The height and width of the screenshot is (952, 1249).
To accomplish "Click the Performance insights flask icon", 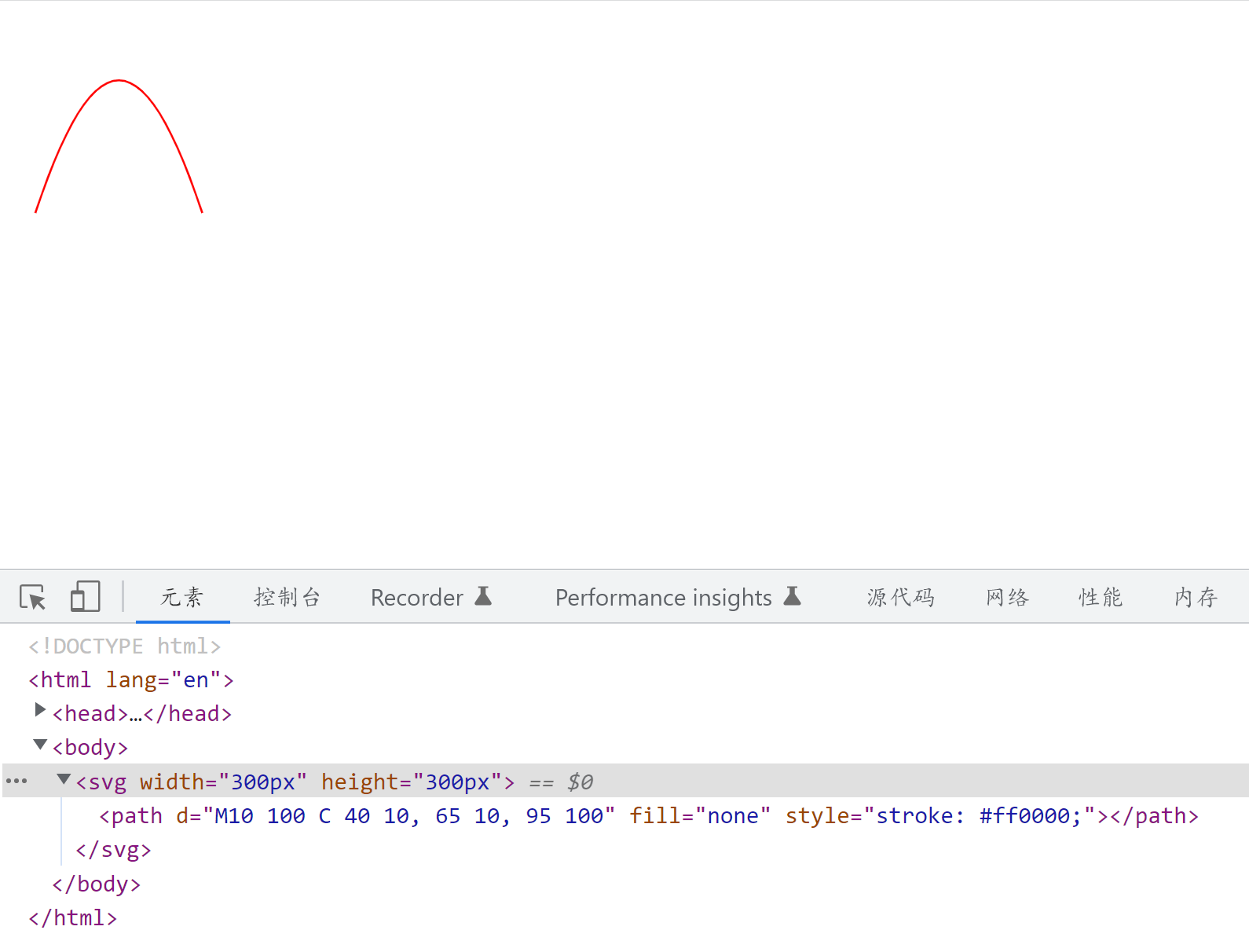I will point(793,597).
